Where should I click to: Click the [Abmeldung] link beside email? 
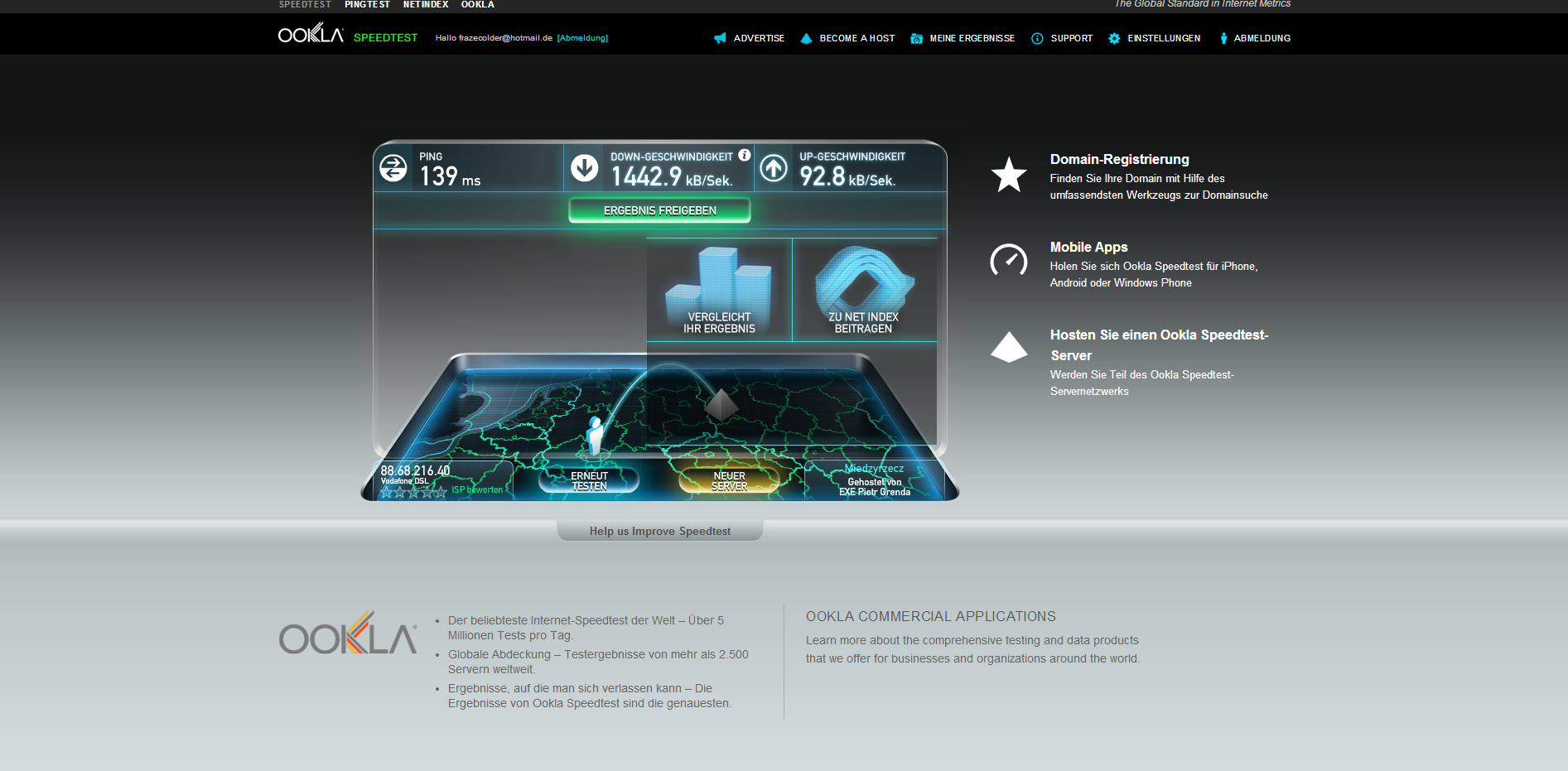click(582, 38)
